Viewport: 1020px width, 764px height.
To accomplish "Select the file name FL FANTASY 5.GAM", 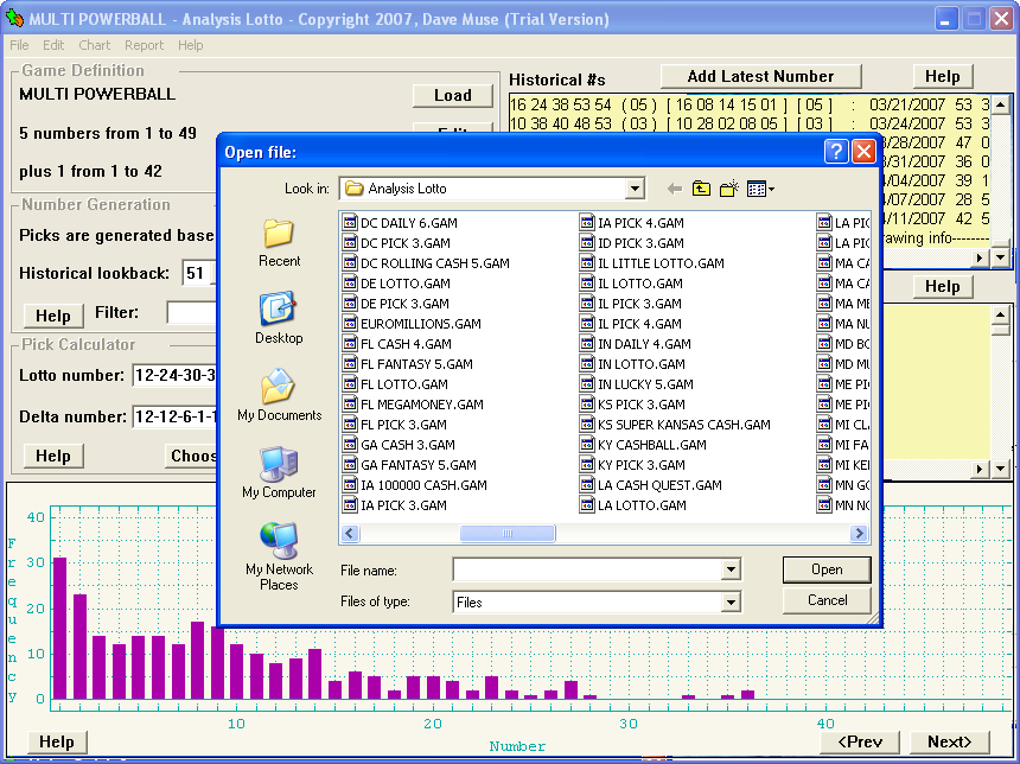I will click(416, 364).
